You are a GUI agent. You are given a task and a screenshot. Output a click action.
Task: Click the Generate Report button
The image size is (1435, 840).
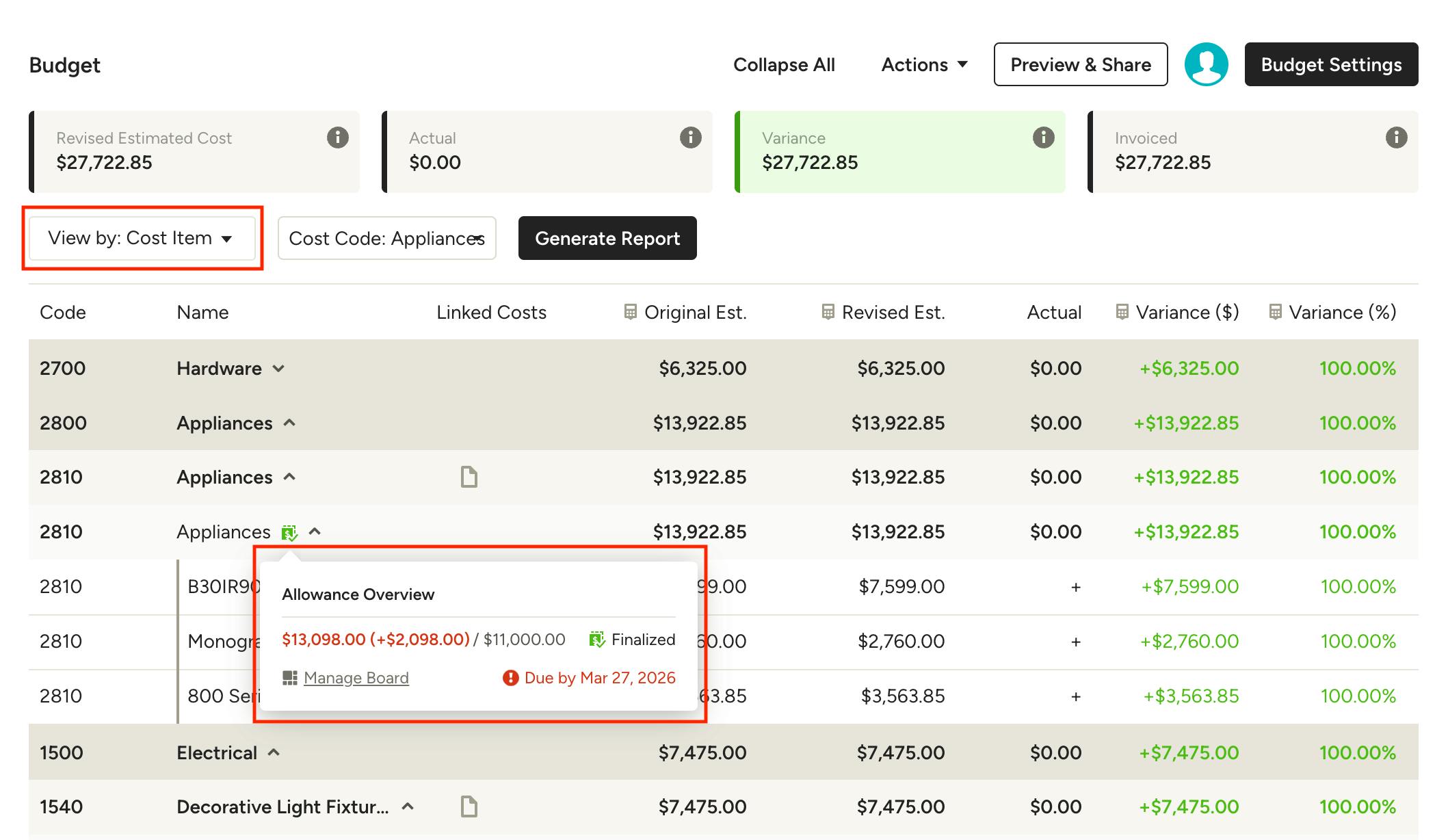click(607, 238)
